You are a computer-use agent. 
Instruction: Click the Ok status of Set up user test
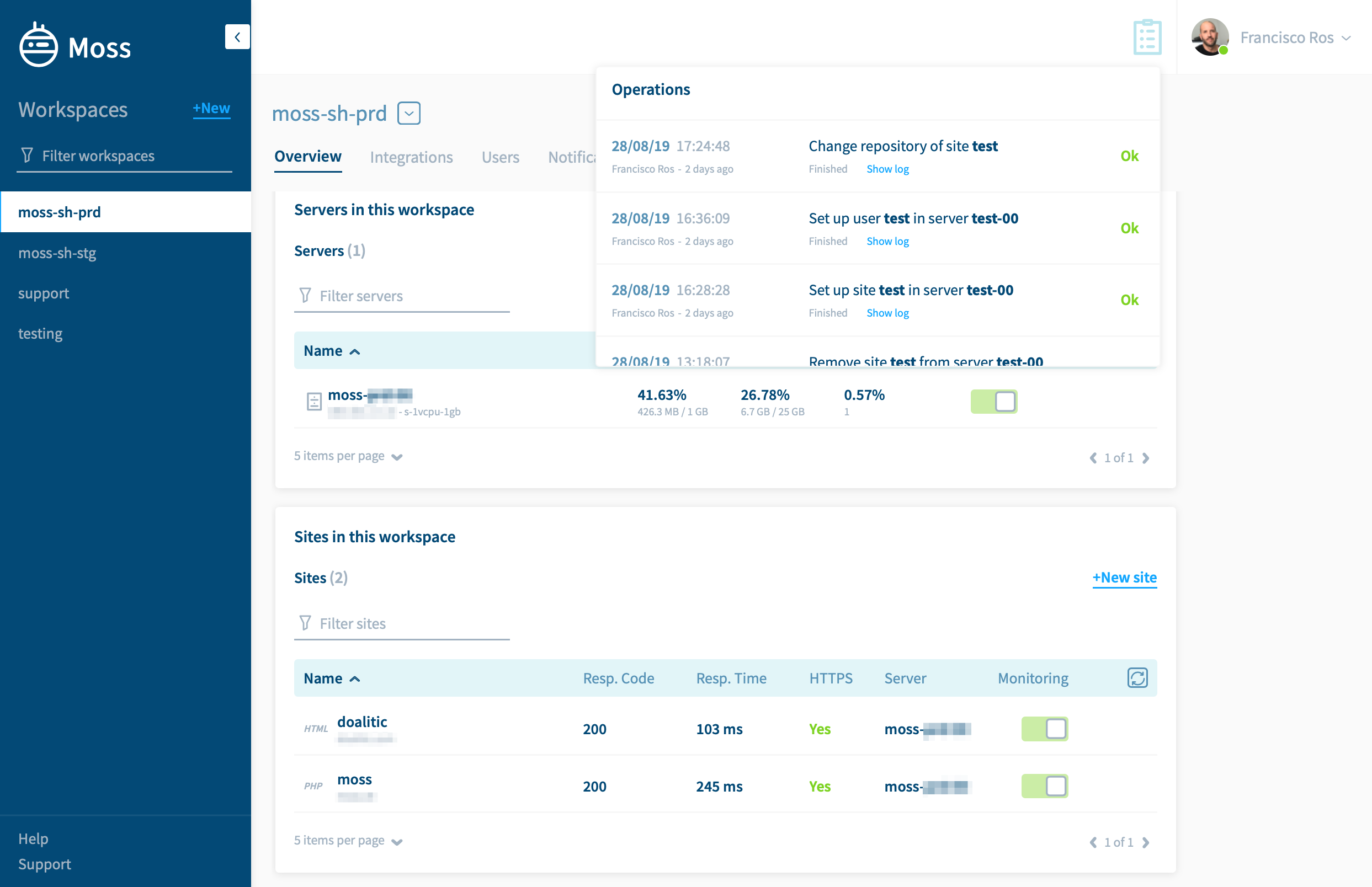click(1129, 228)
